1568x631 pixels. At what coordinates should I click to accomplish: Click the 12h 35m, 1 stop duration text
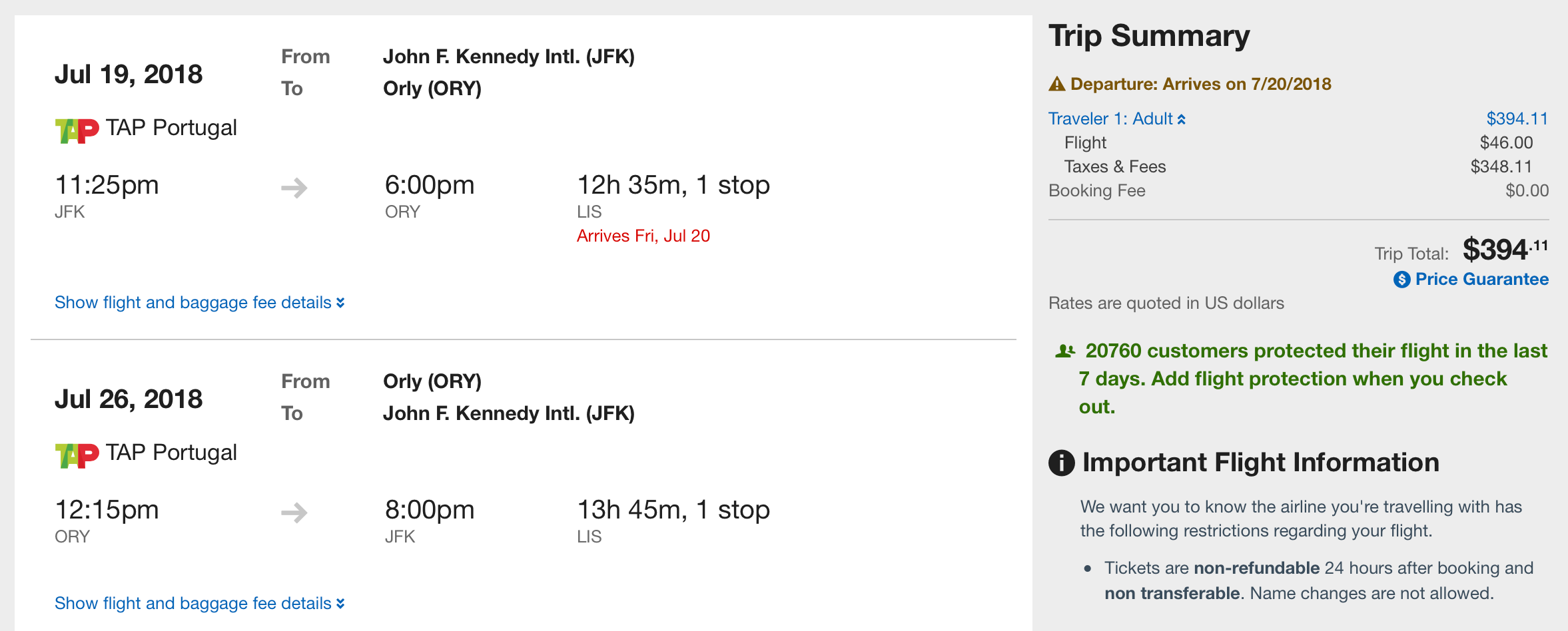[x=673, y=185]
